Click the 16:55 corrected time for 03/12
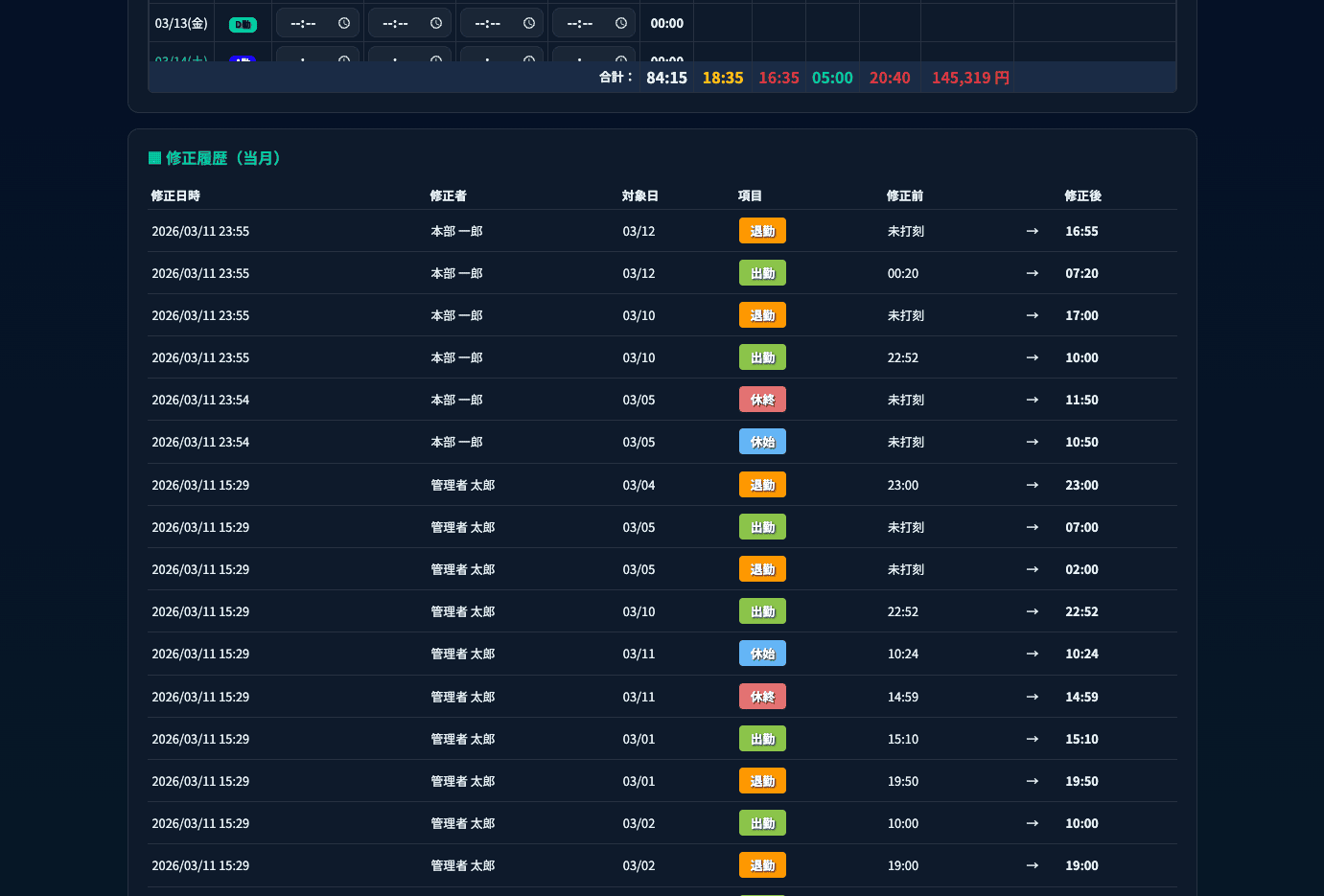The image size is (1324, 896). (1081, 231)
